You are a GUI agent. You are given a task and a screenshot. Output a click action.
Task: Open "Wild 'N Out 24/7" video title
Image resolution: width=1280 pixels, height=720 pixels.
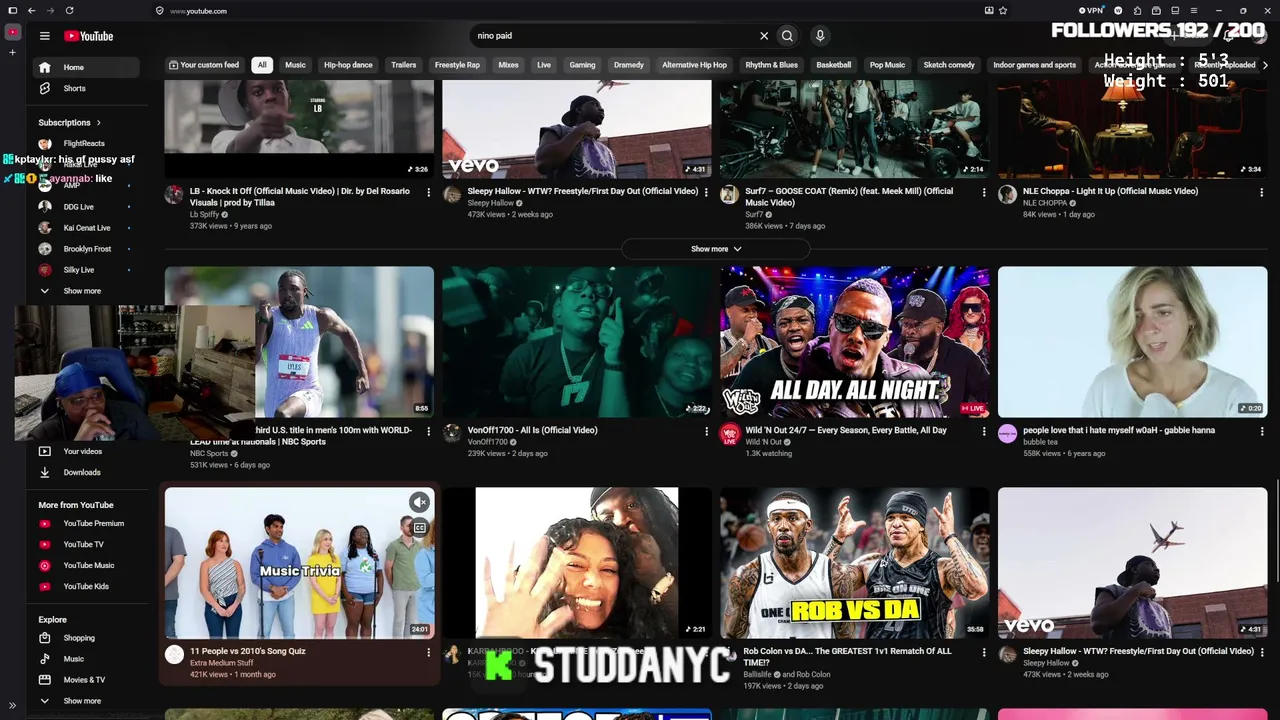[847, 430]
